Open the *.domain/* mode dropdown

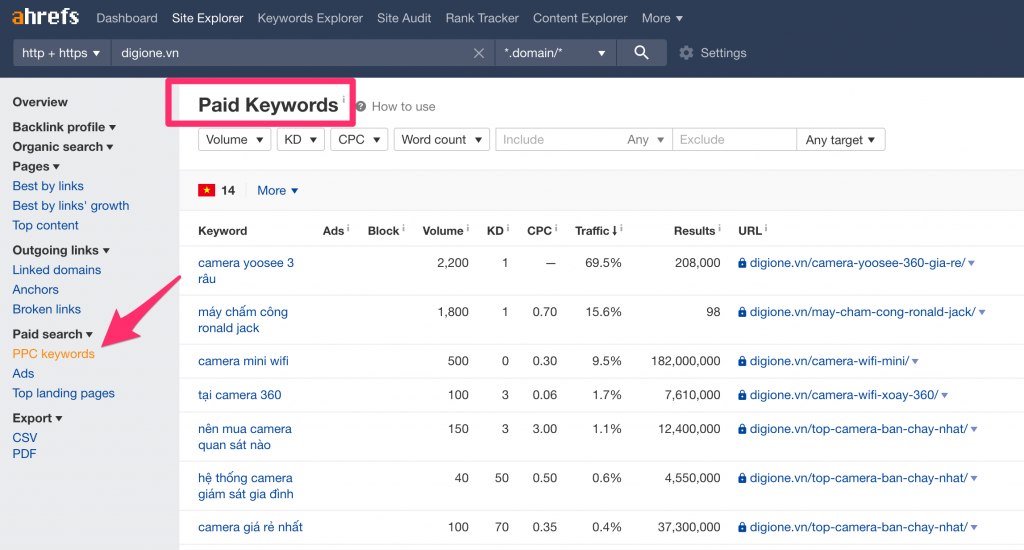[555, 53]
